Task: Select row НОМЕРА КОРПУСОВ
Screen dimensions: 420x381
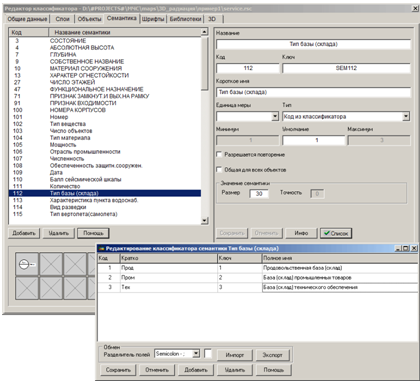Action: coord(105,110)
